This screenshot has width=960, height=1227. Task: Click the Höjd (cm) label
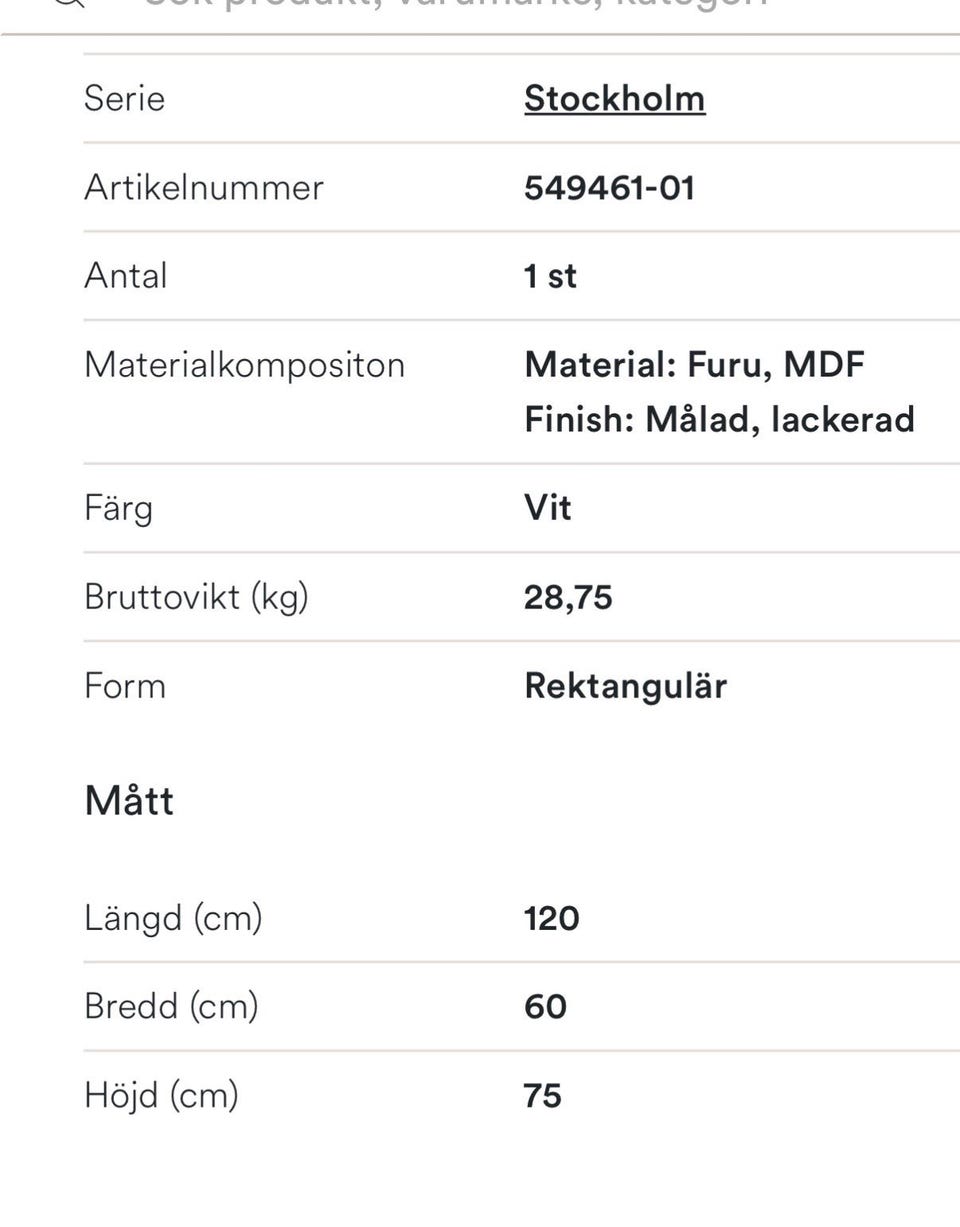[161, 1096]
